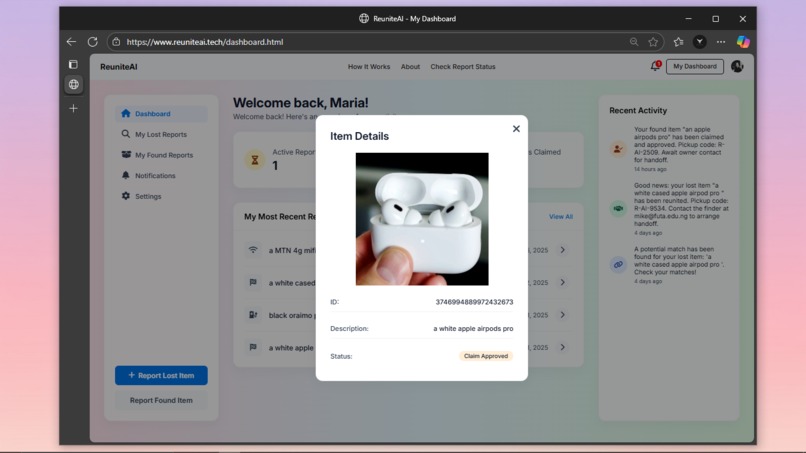Viewport: 806px width, 453px height.
Task: Expand the MTN 4g mifi report chevron
Action: [562, 250]
